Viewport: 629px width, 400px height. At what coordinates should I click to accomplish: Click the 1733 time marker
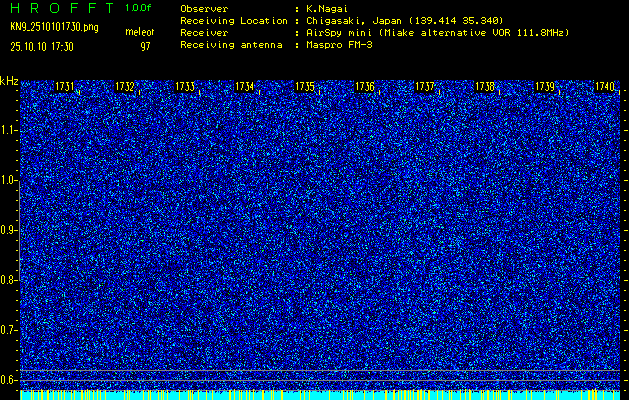(x=184, y=88)
